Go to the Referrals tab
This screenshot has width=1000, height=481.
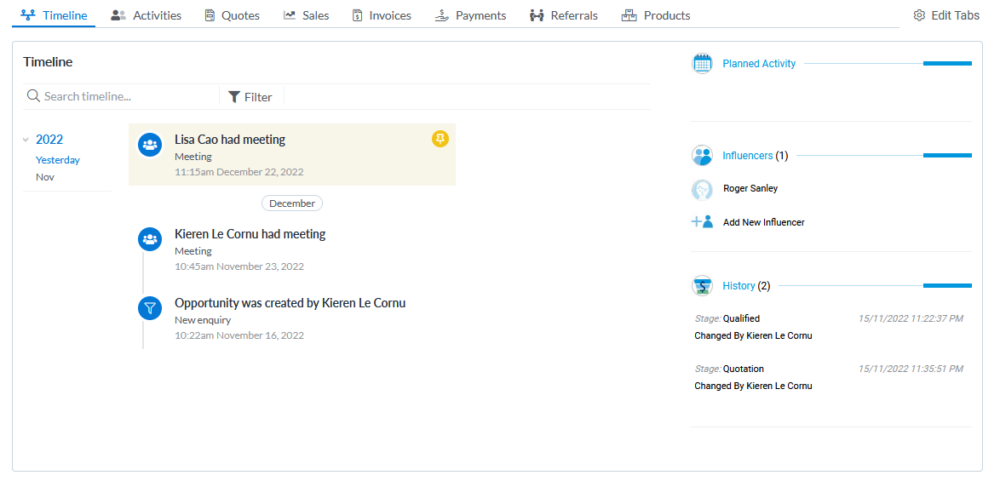point(564,15)
